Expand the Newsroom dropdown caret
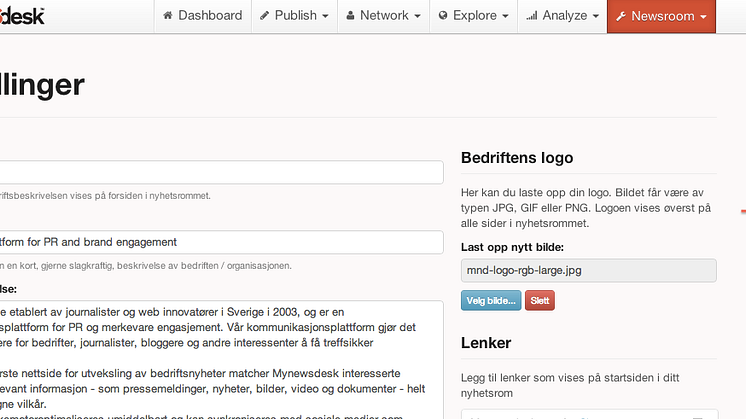The width and height of the screenshot is (746, 419). click(x=703, y=17)
